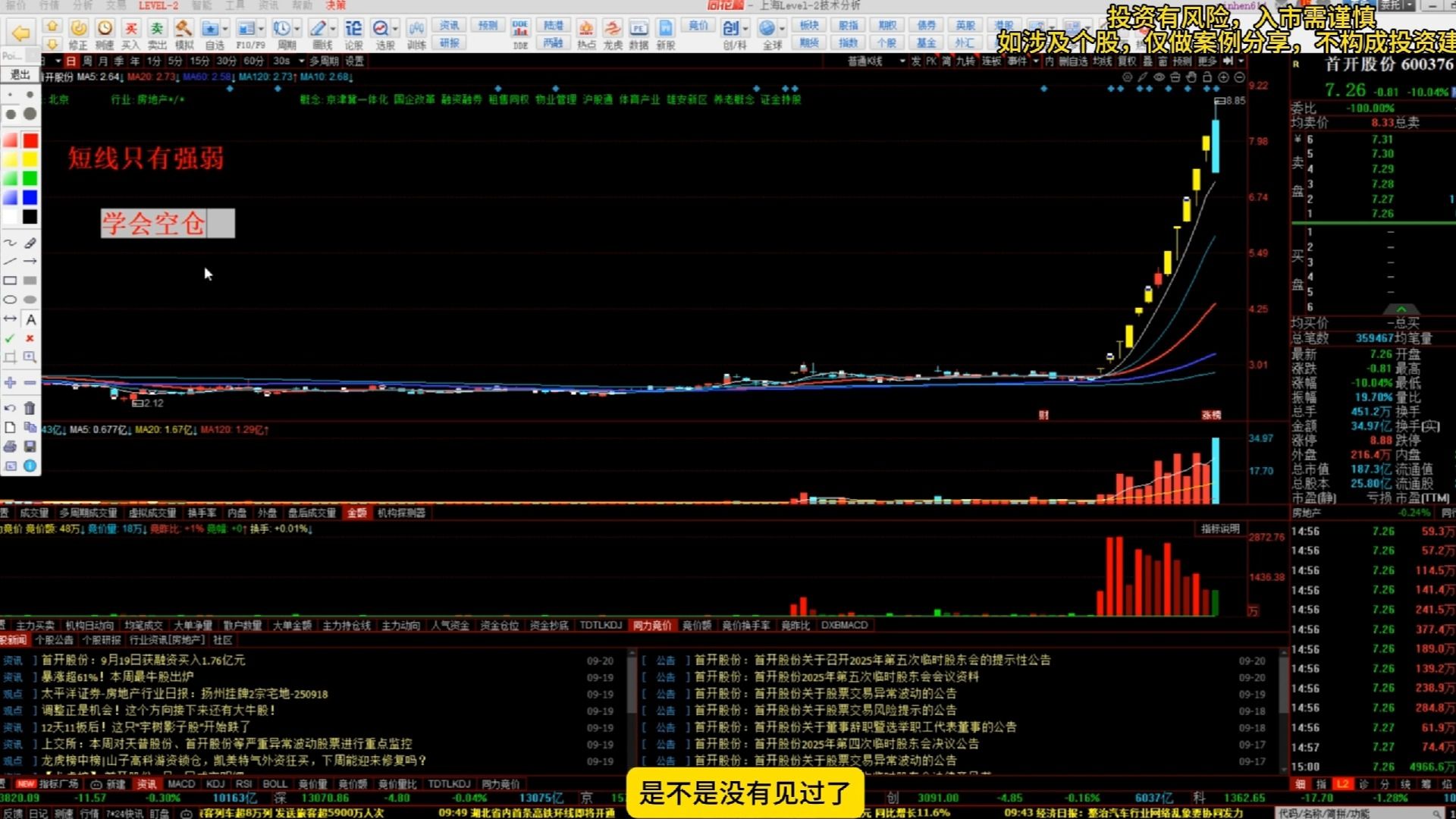The width and height of the screenshot is (1456, 819).
Task: Select the text annotation tool A
Action: pos(30,319)
